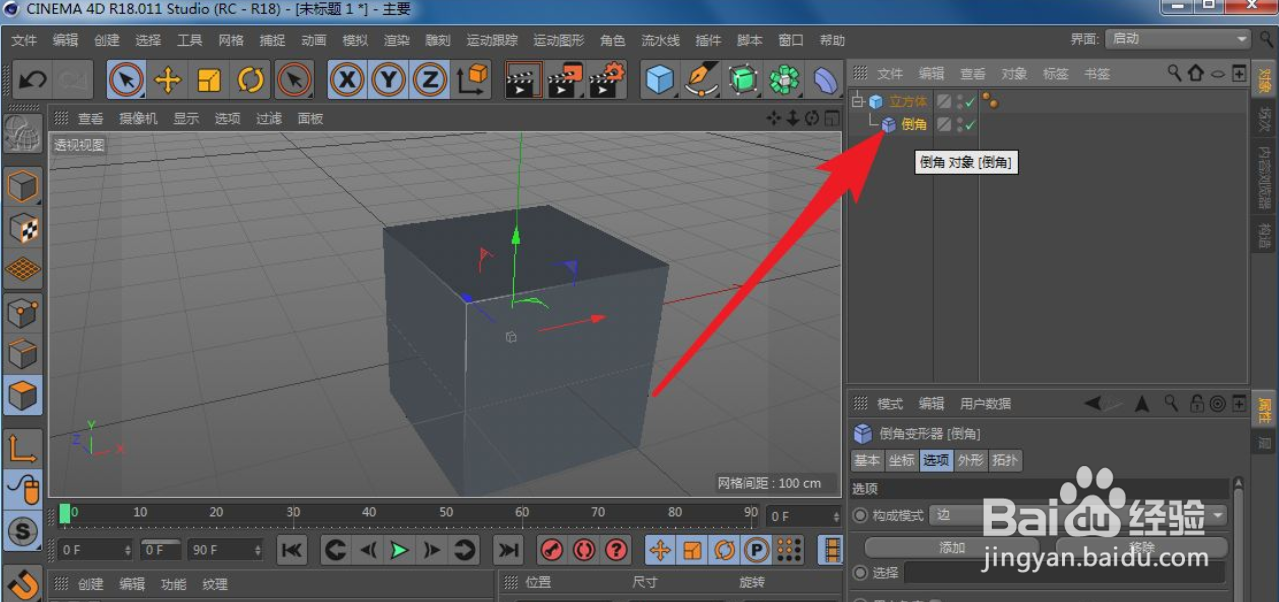The image size is (1279, 602).
Task: Switch to the 坐标 tab in attributes
Action: point(901,461)
